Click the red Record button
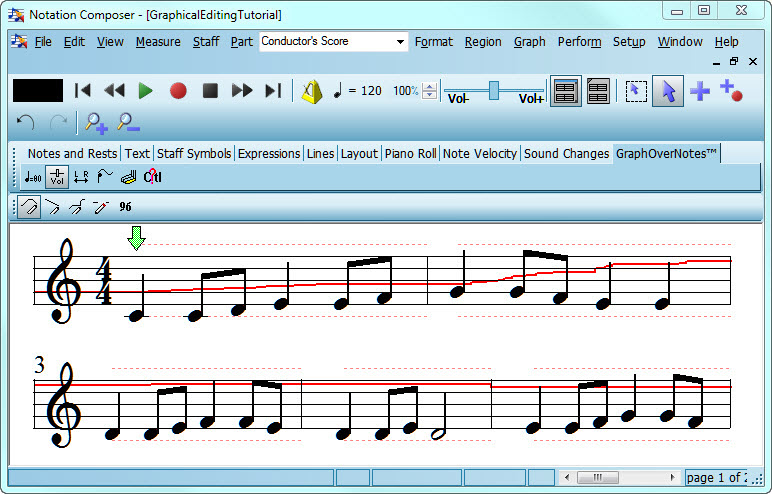The height and width of the screenshot is (494, 772). (x=178, y=91)
